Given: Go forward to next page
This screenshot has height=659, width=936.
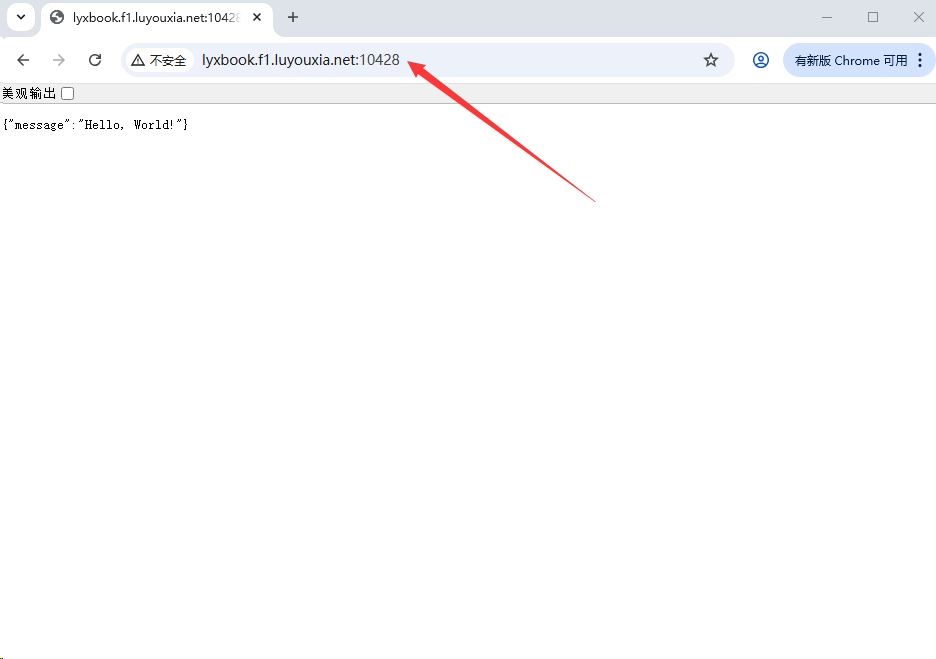Looking at the screenshot, I should click(x=58, y=60).
